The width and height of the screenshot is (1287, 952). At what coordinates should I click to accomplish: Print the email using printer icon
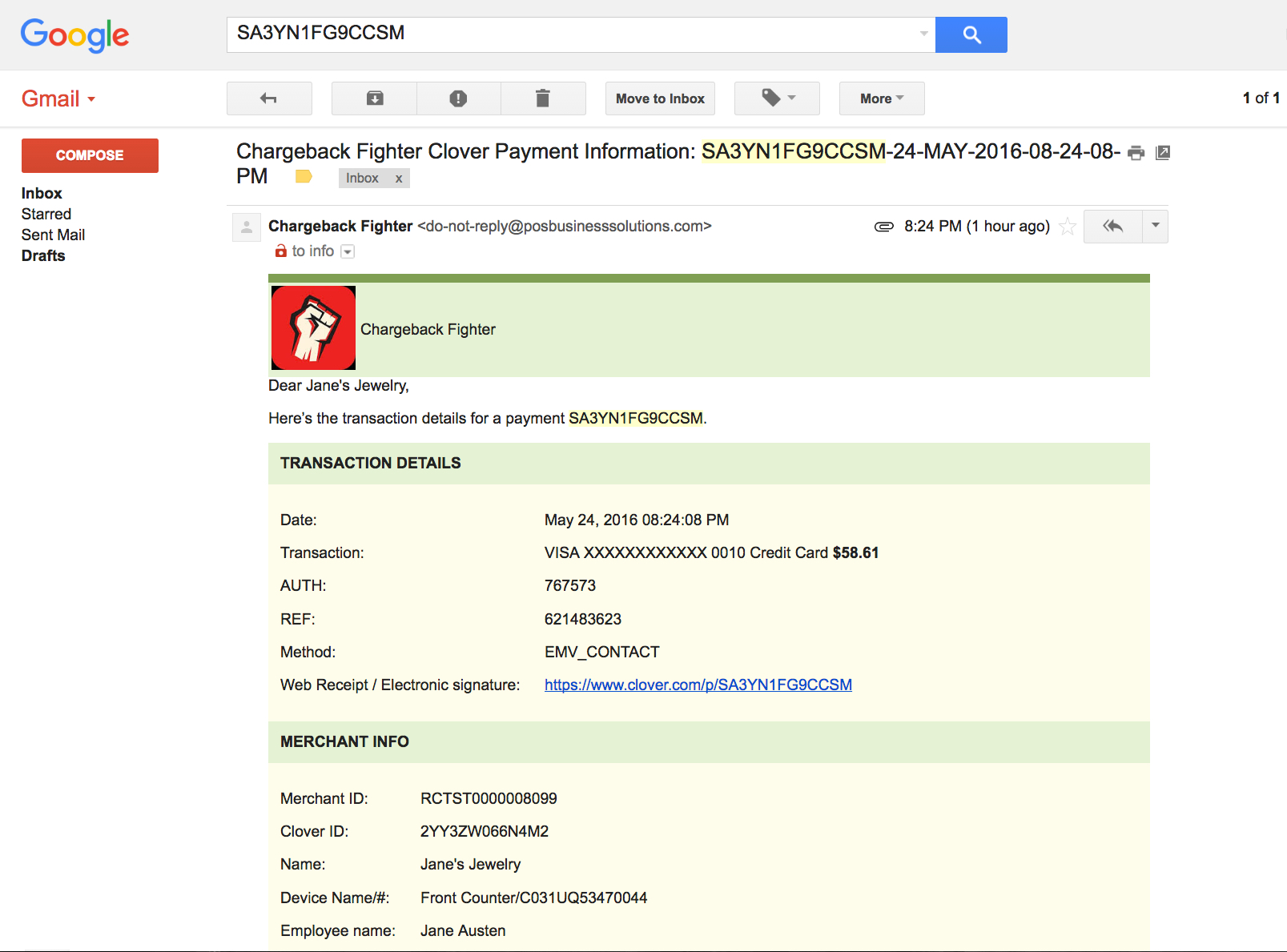[1136, 152]
